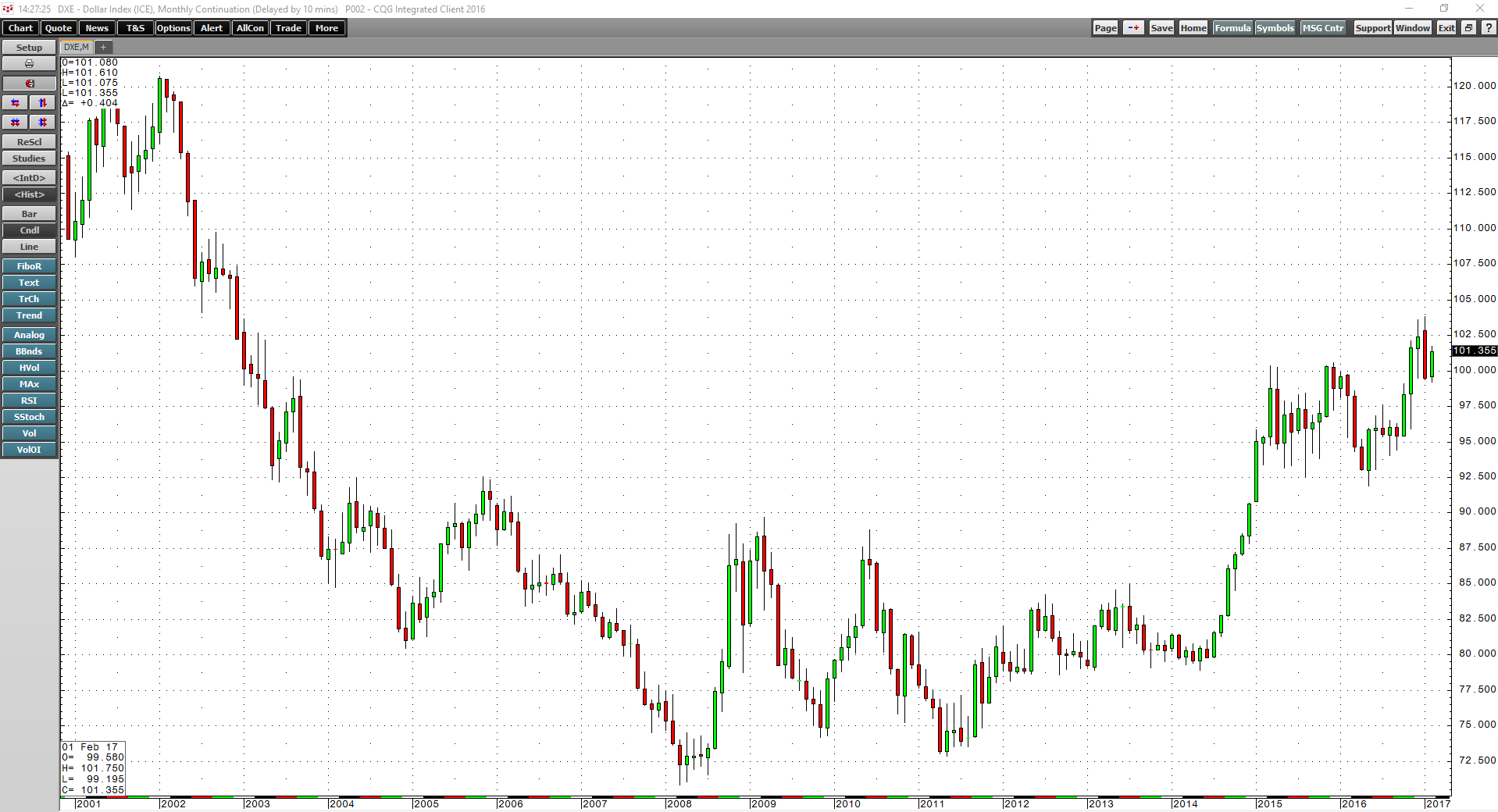Open the MSG Cntr message center

point(1323,28)
